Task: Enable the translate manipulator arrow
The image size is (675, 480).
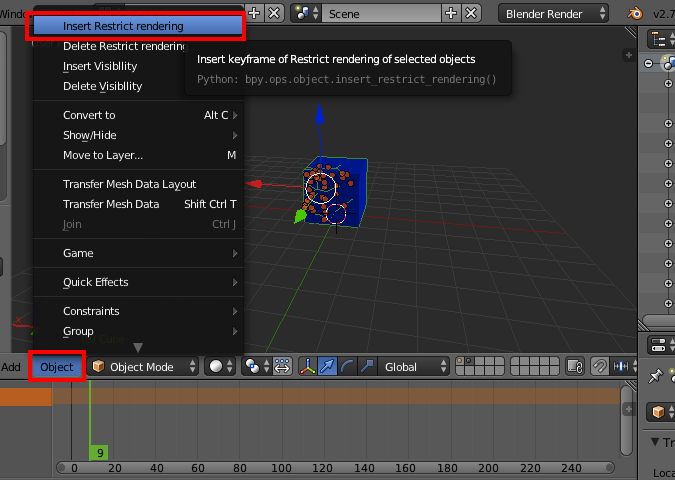Action: coord(327,366)
